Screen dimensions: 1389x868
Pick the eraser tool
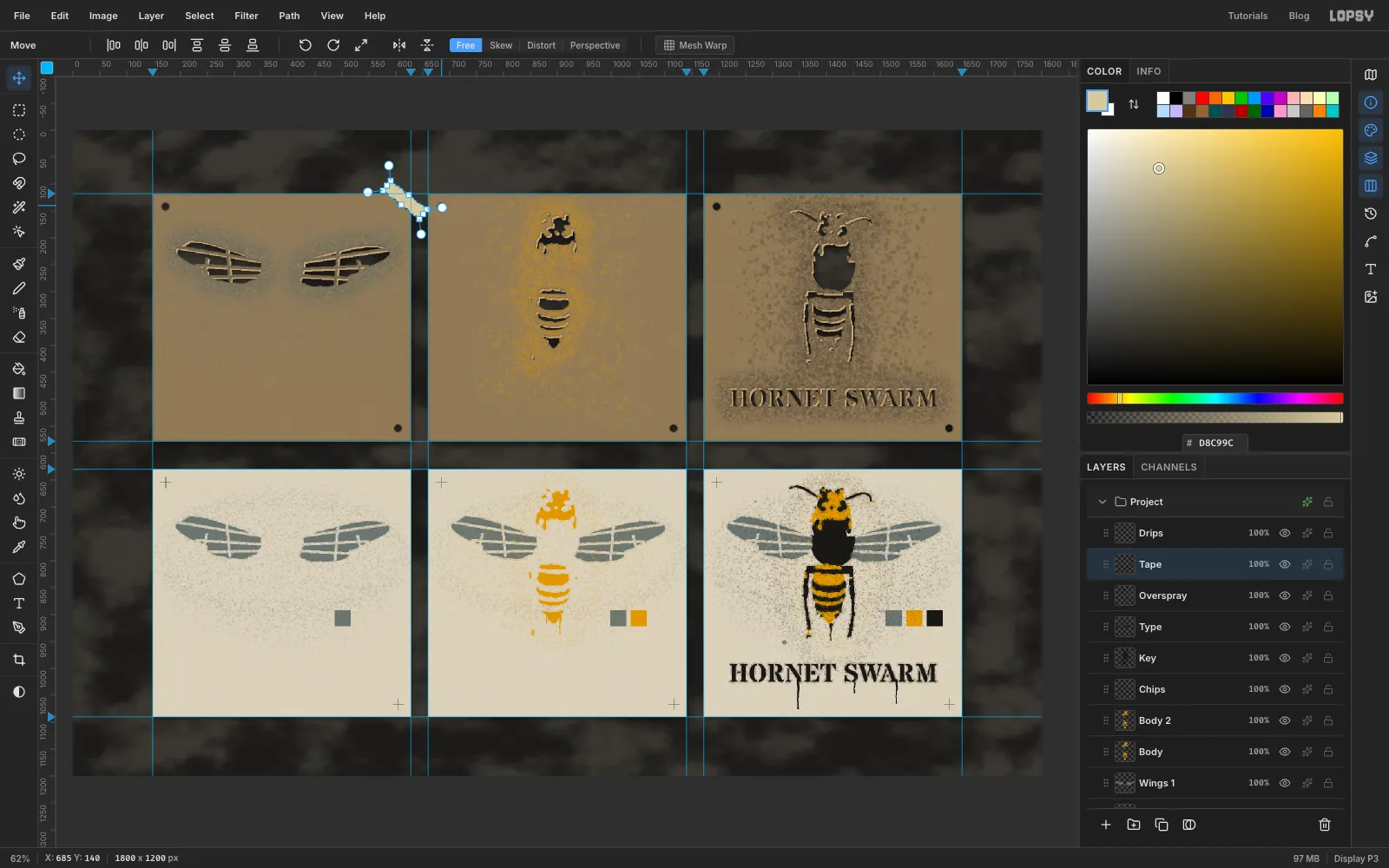(x=19, y=337)
